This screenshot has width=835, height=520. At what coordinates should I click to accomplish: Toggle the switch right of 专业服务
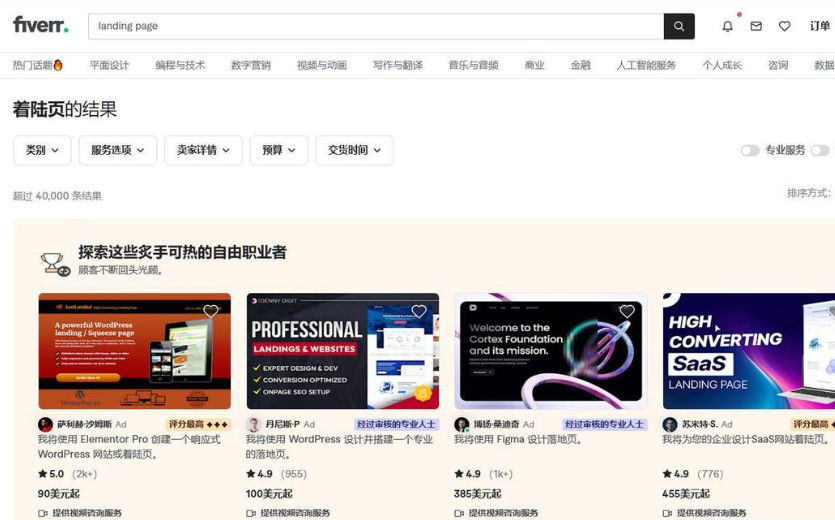coord(820,151)
